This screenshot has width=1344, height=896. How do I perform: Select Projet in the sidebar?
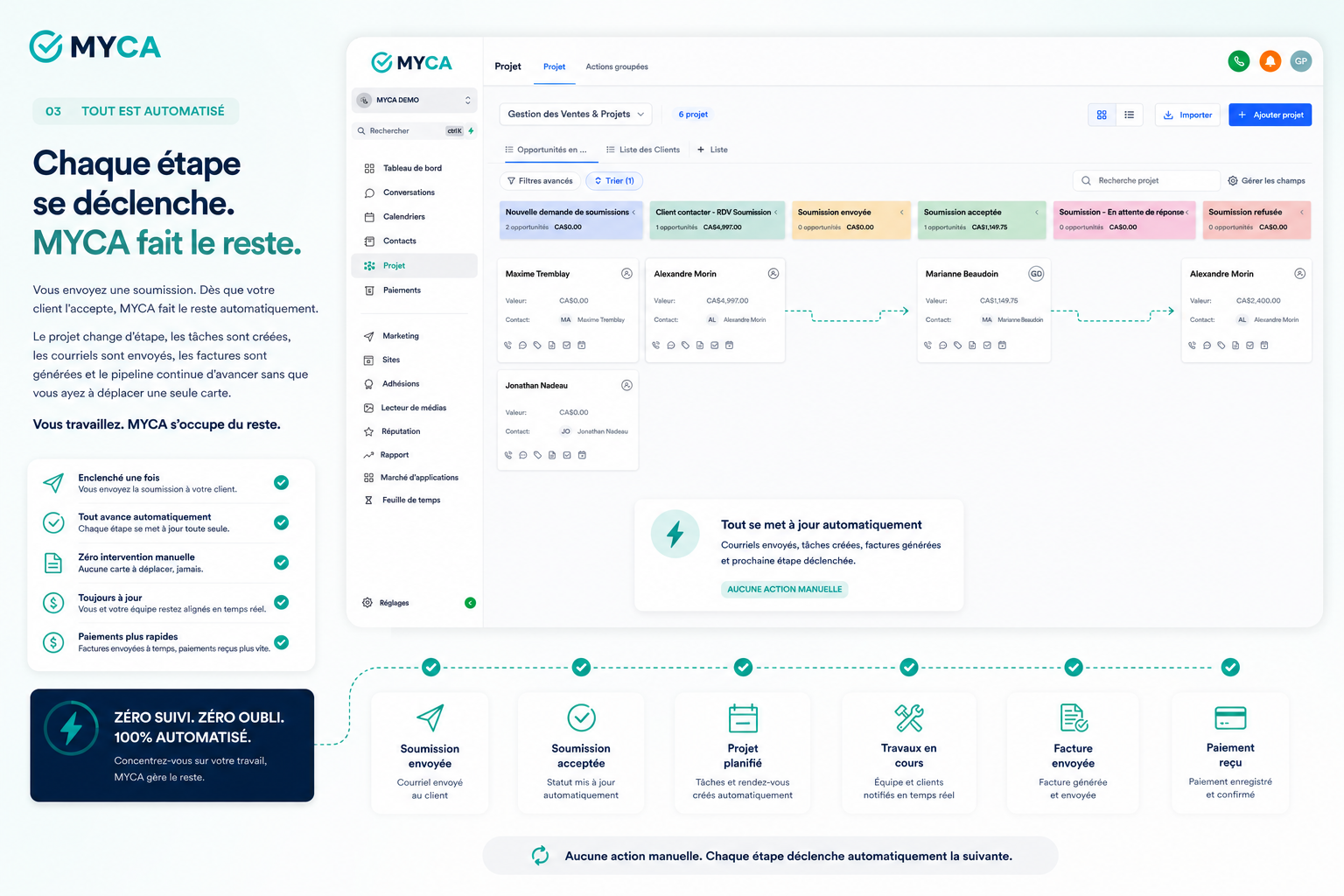414,265
